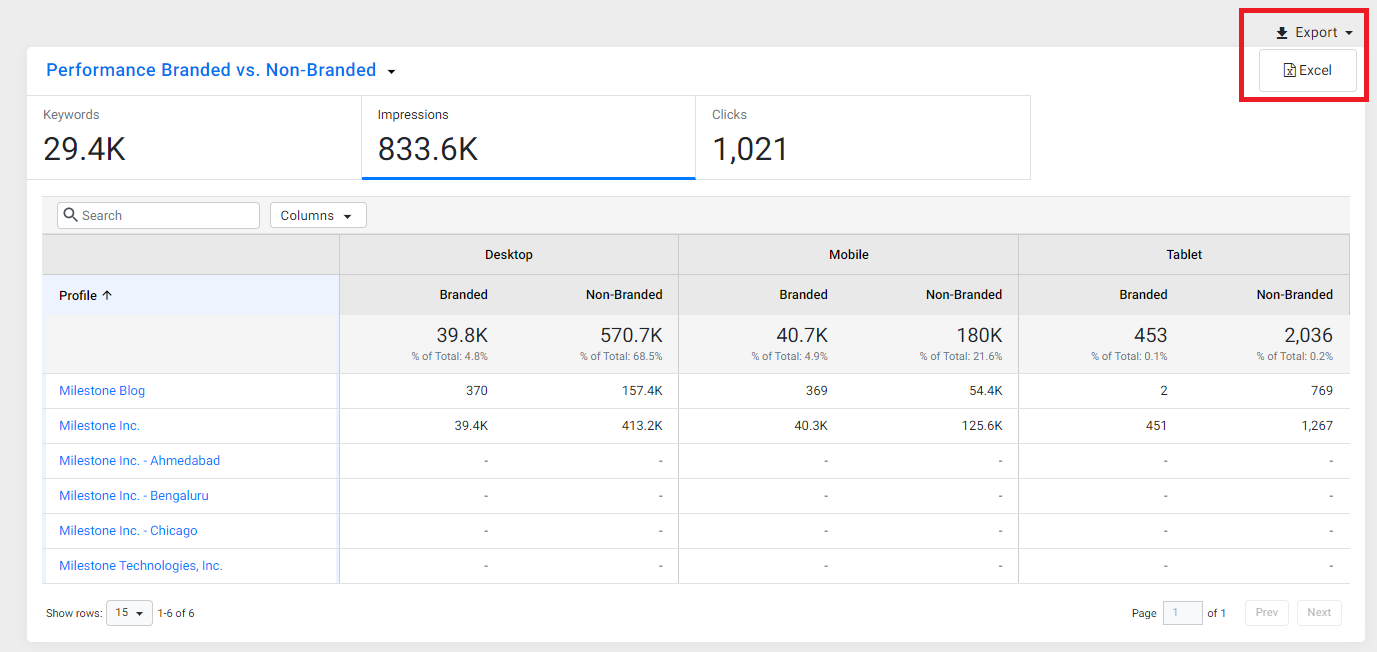
Task: Select the Keywords metric tab
Action: [x=194, y=138]
